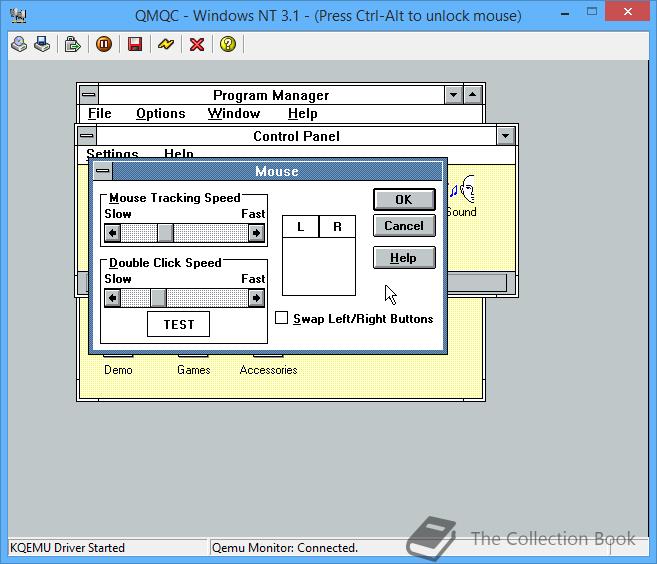Maximize Program Manager with its up arrow
Viewport: 657px width, 564px height.
click(x=473, y=95)
